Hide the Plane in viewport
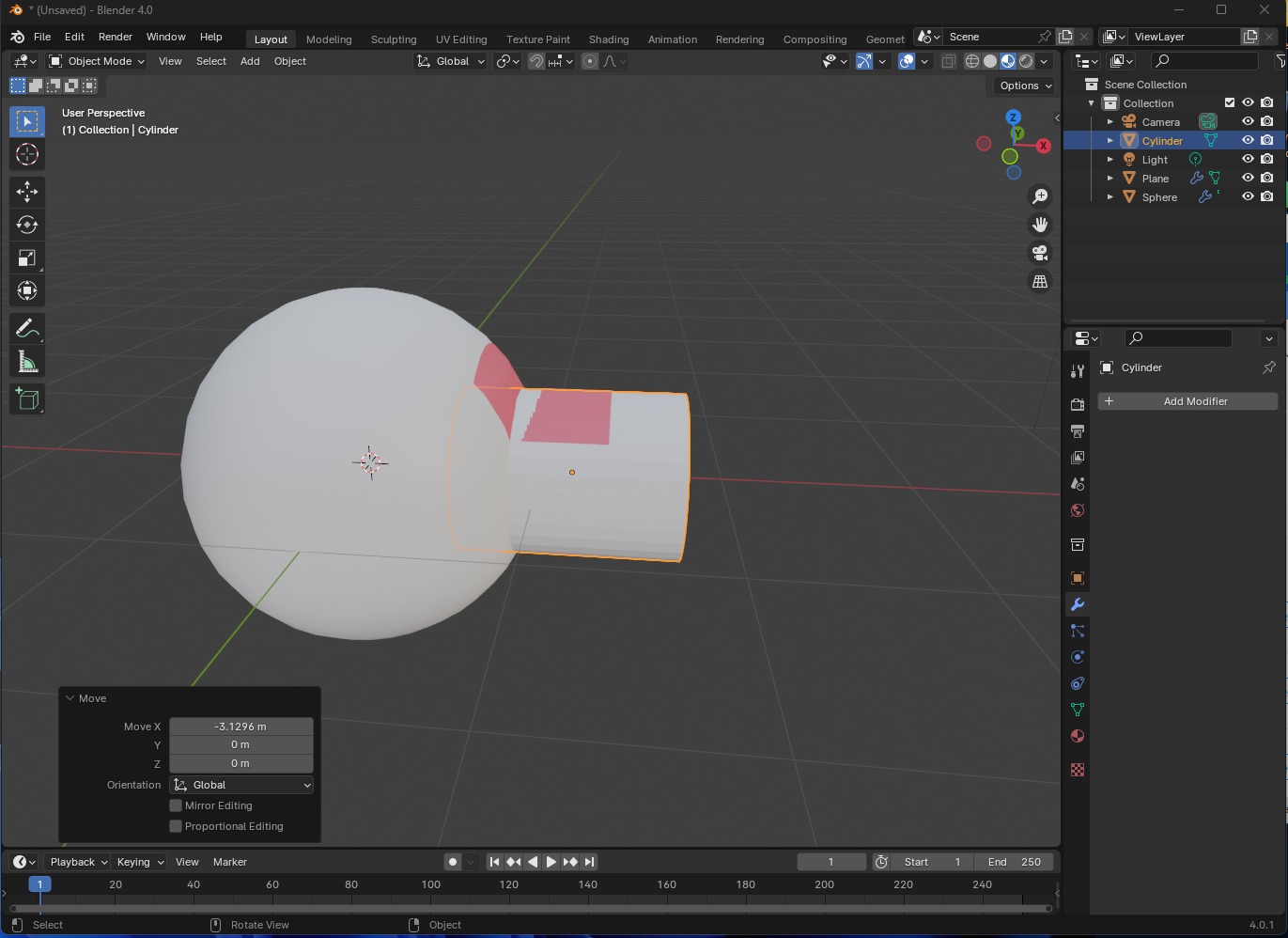The width and height of the screenshot is (1288, 938). (x=1248, y=178)
